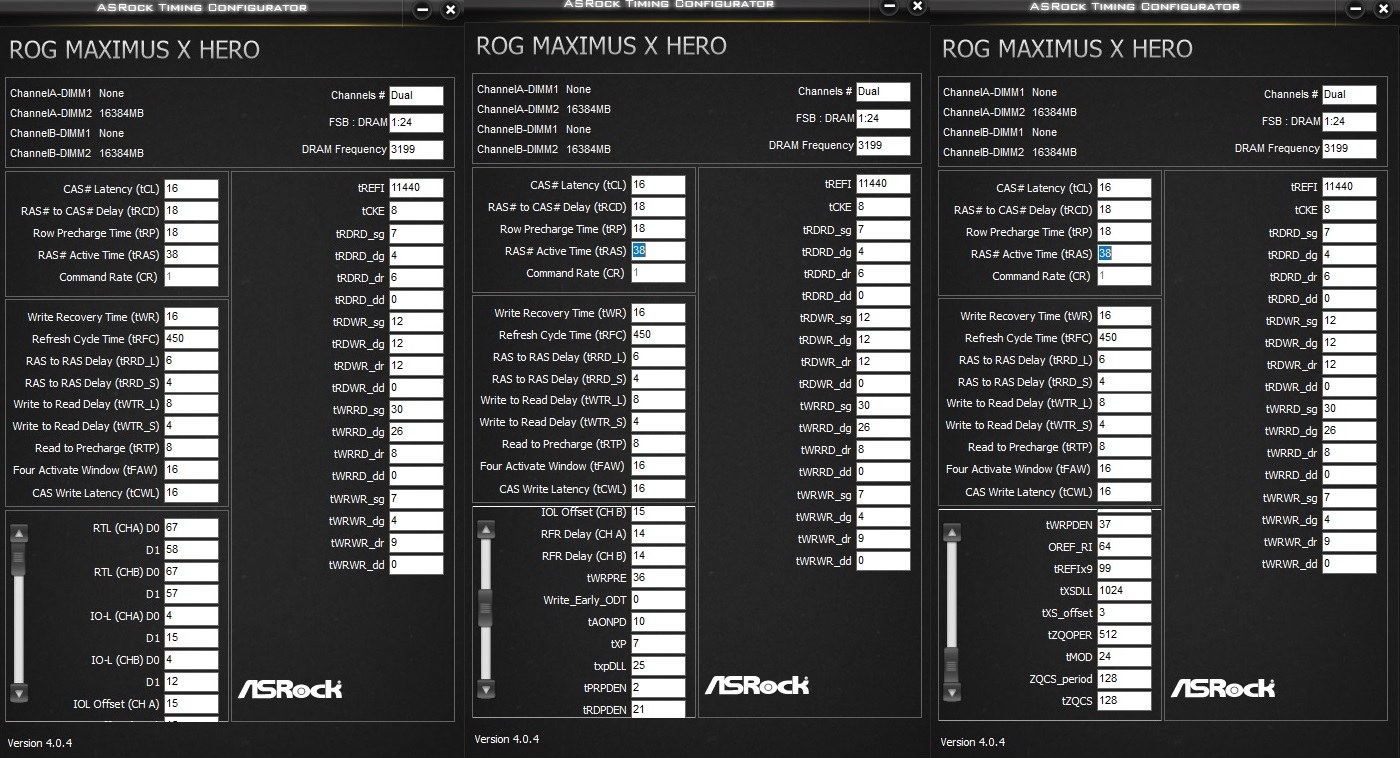Select the RFR Delay (CH A) field in middle window
The image size is (1400, 758).
point(658,534)
